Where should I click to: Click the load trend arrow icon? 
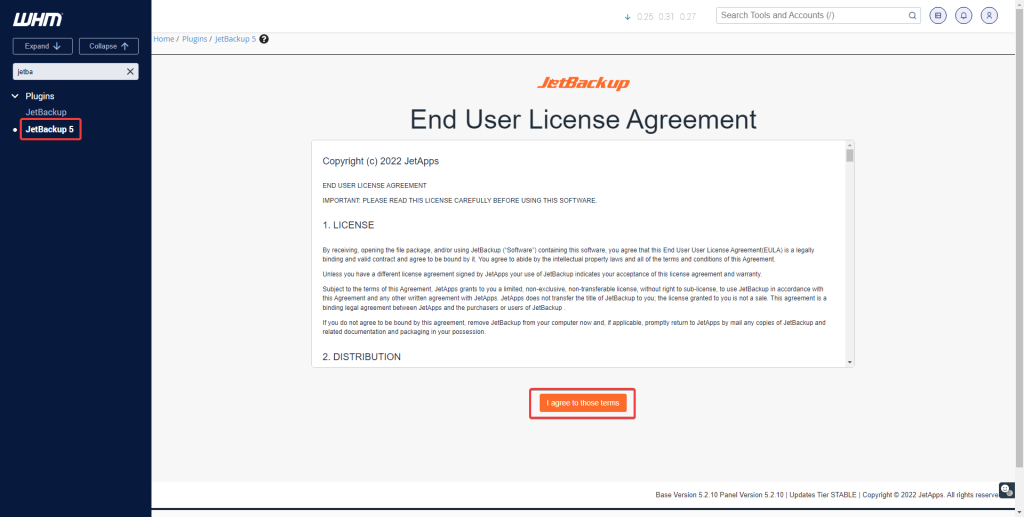(x=628, y=17)
